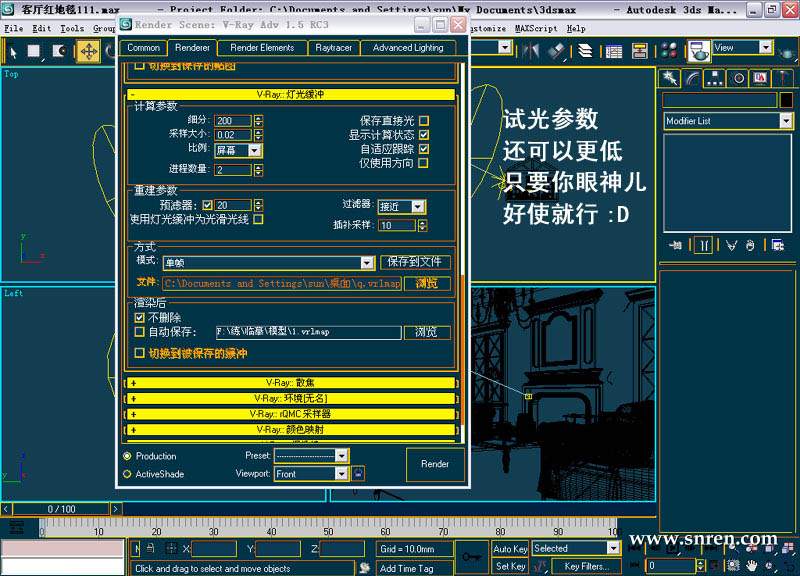Open the 过滤器 接近 dropdown
800x576 pixels.
[402, 207]
